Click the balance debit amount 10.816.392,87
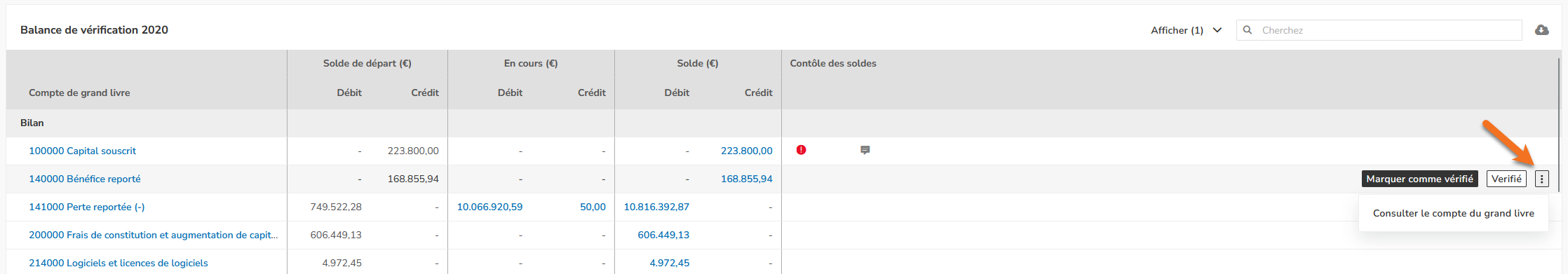1568x274 pixels. pyautogui.click(x=656, y=207)
